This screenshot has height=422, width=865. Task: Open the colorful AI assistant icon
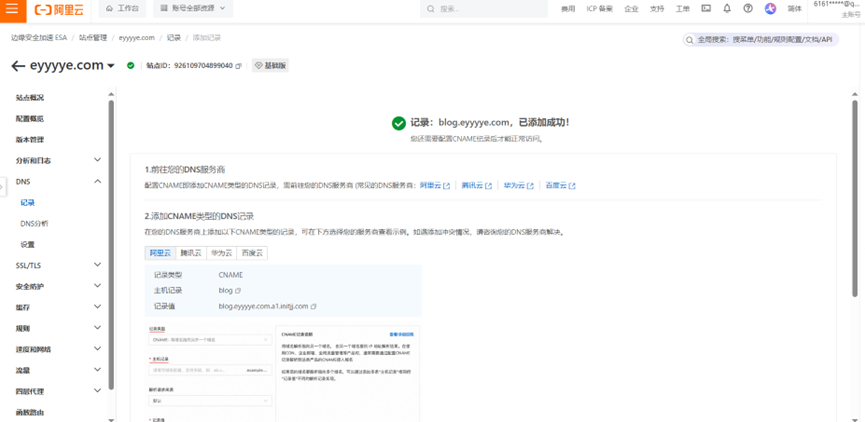(x=770, y=9)
